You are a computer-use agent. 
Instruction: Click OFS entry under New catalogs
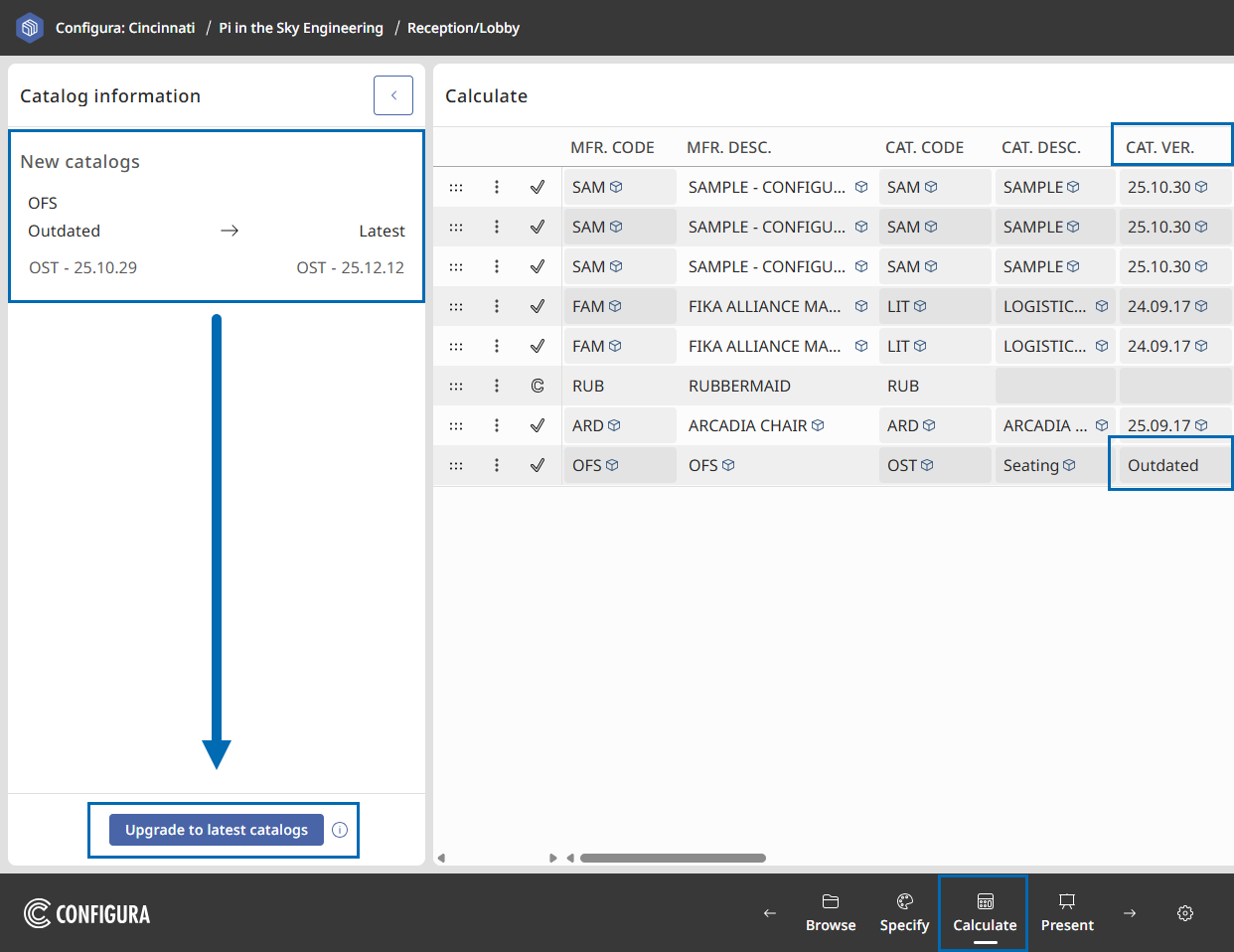(43, 203)
